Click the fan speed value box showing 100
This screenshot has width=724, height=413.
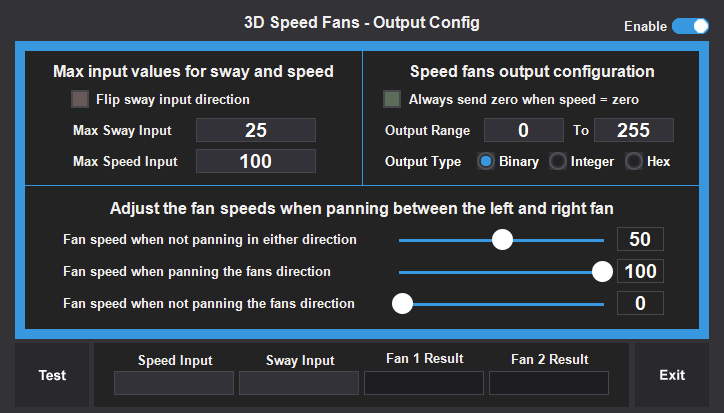click(x=640, y=271)
